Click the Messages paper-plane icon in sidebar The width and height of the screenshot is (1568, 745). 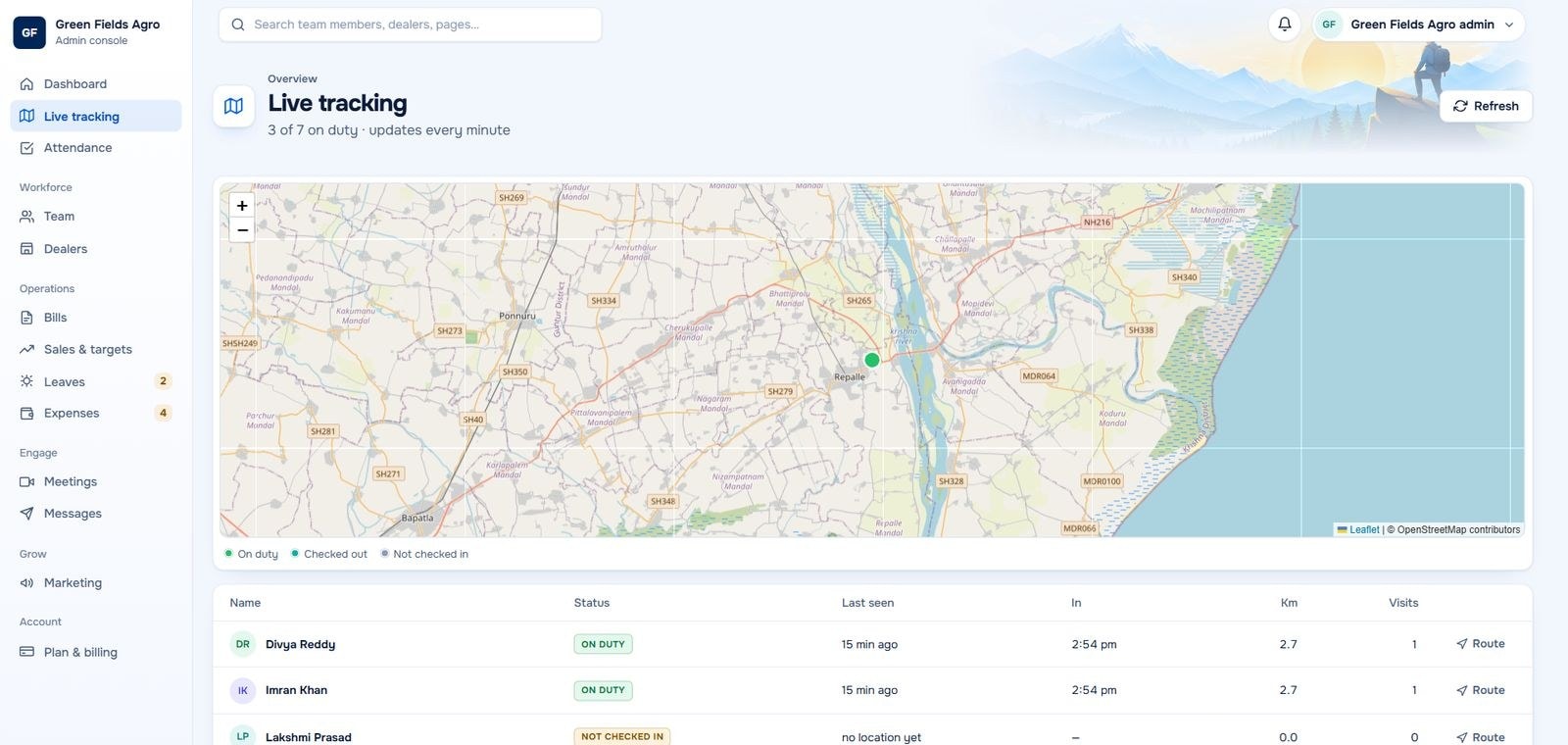(x=26, y=514)
